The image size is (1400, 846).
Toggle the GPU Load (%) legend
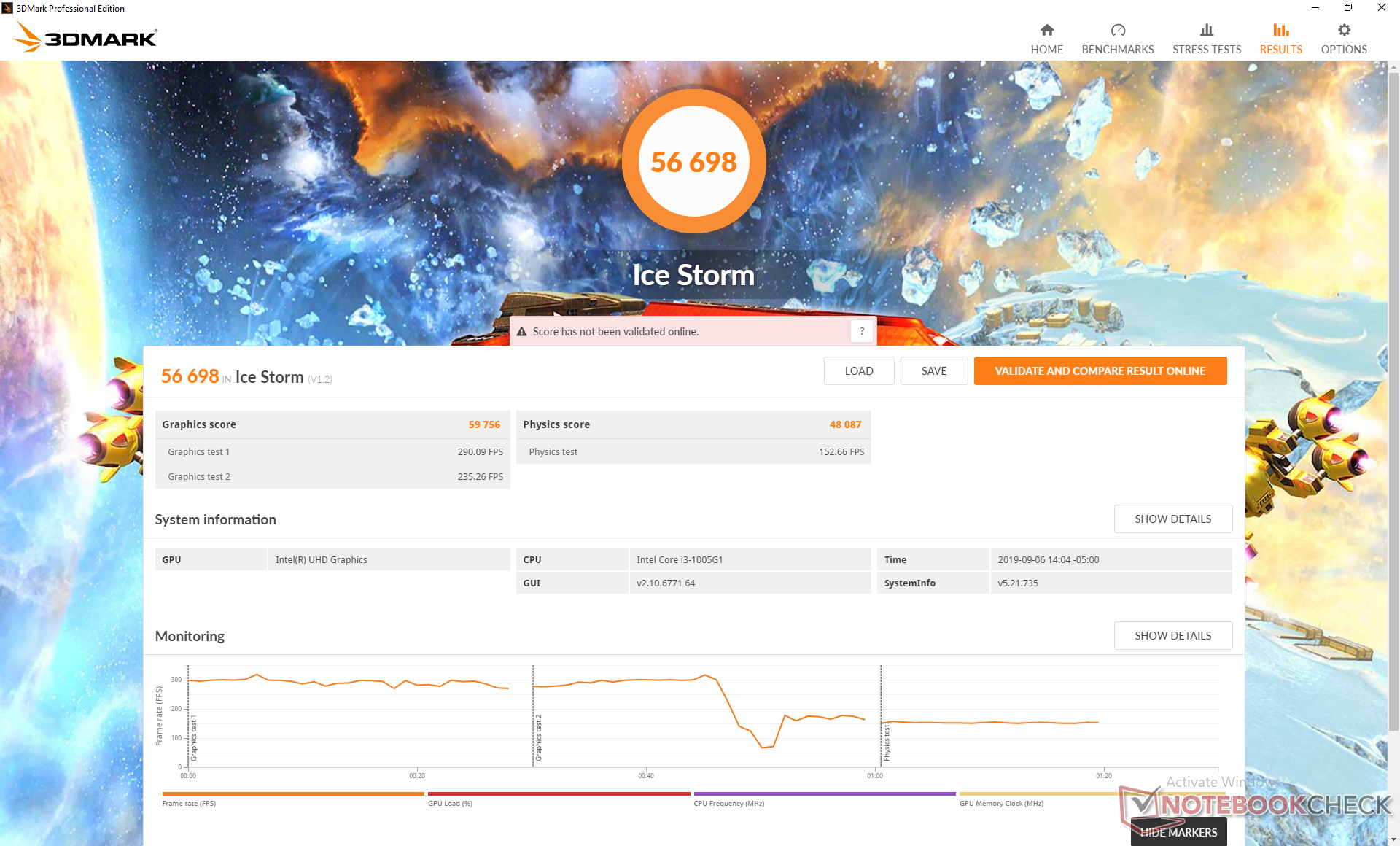450,803
